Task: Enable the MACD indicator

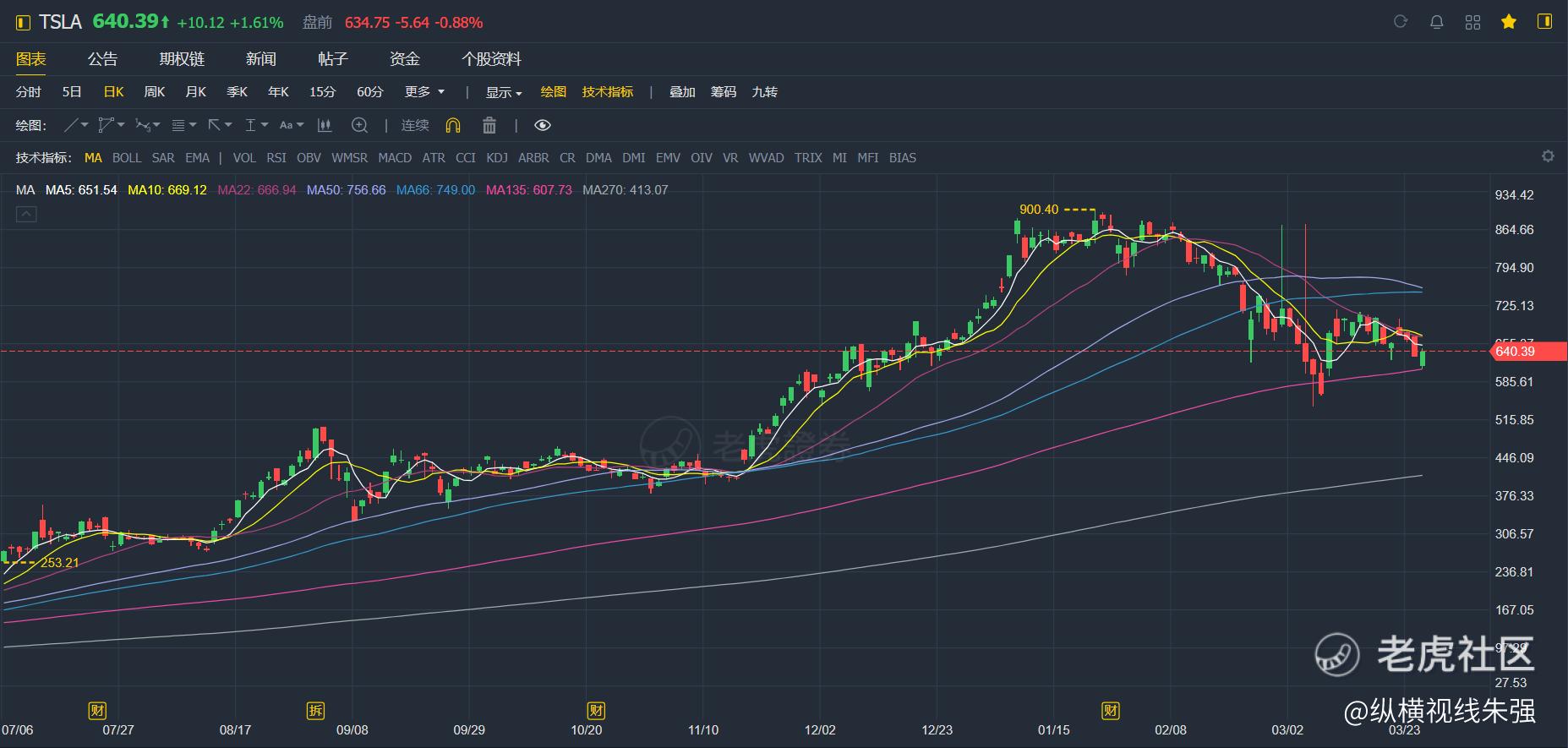Action: pos(395,157)
